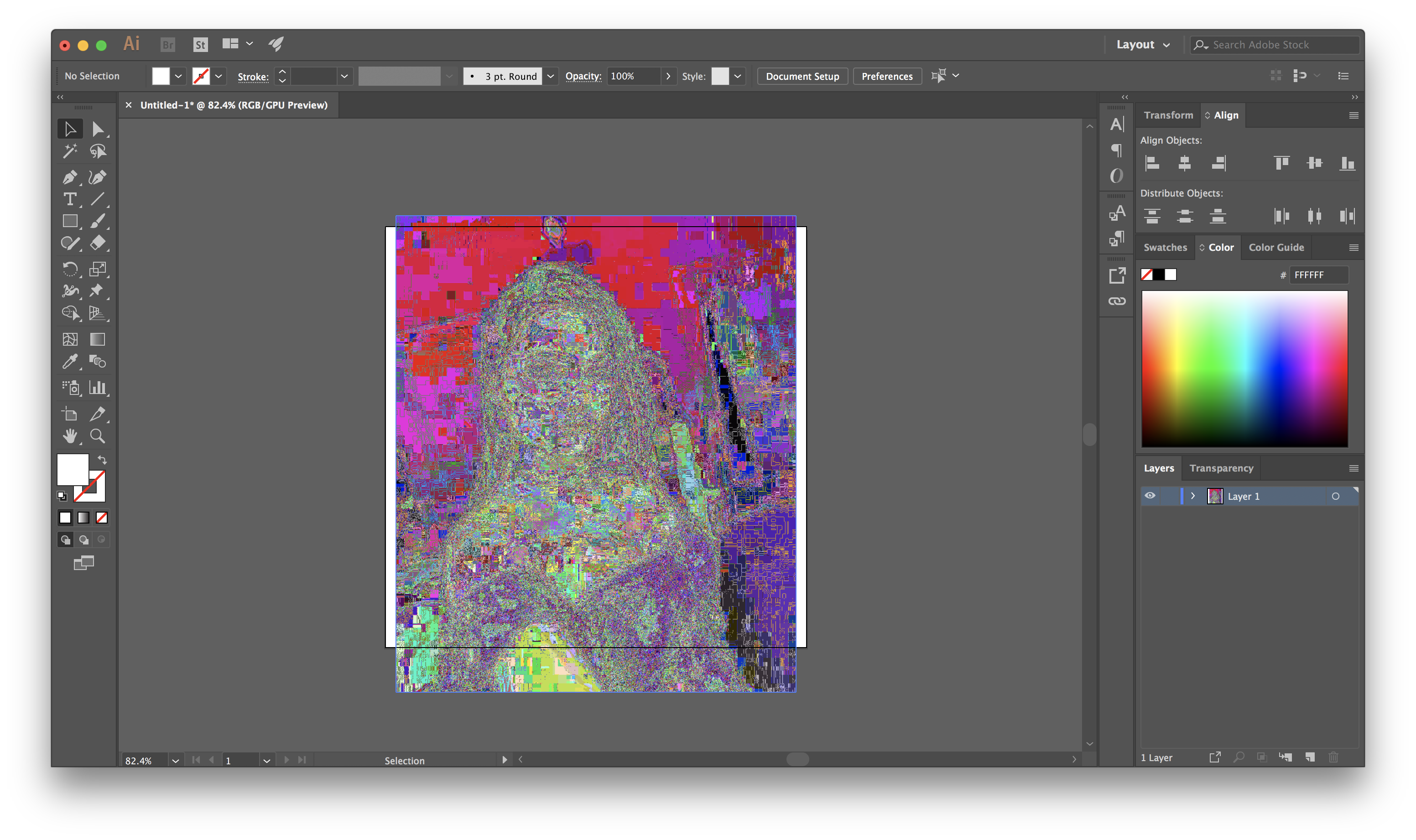
Task: Open the zoom level dropdown
Action: [176, 761]
